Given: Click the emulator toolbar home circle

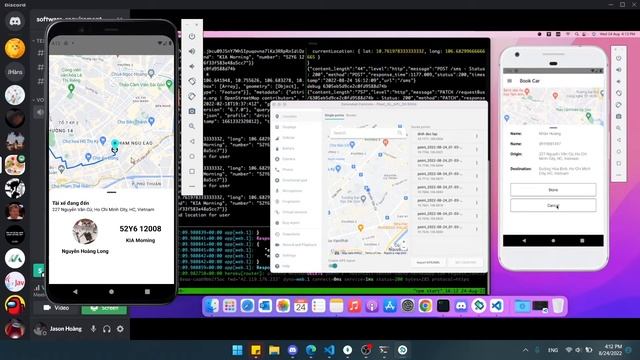Looking at the screenshot, I should [x=192, y=156].
